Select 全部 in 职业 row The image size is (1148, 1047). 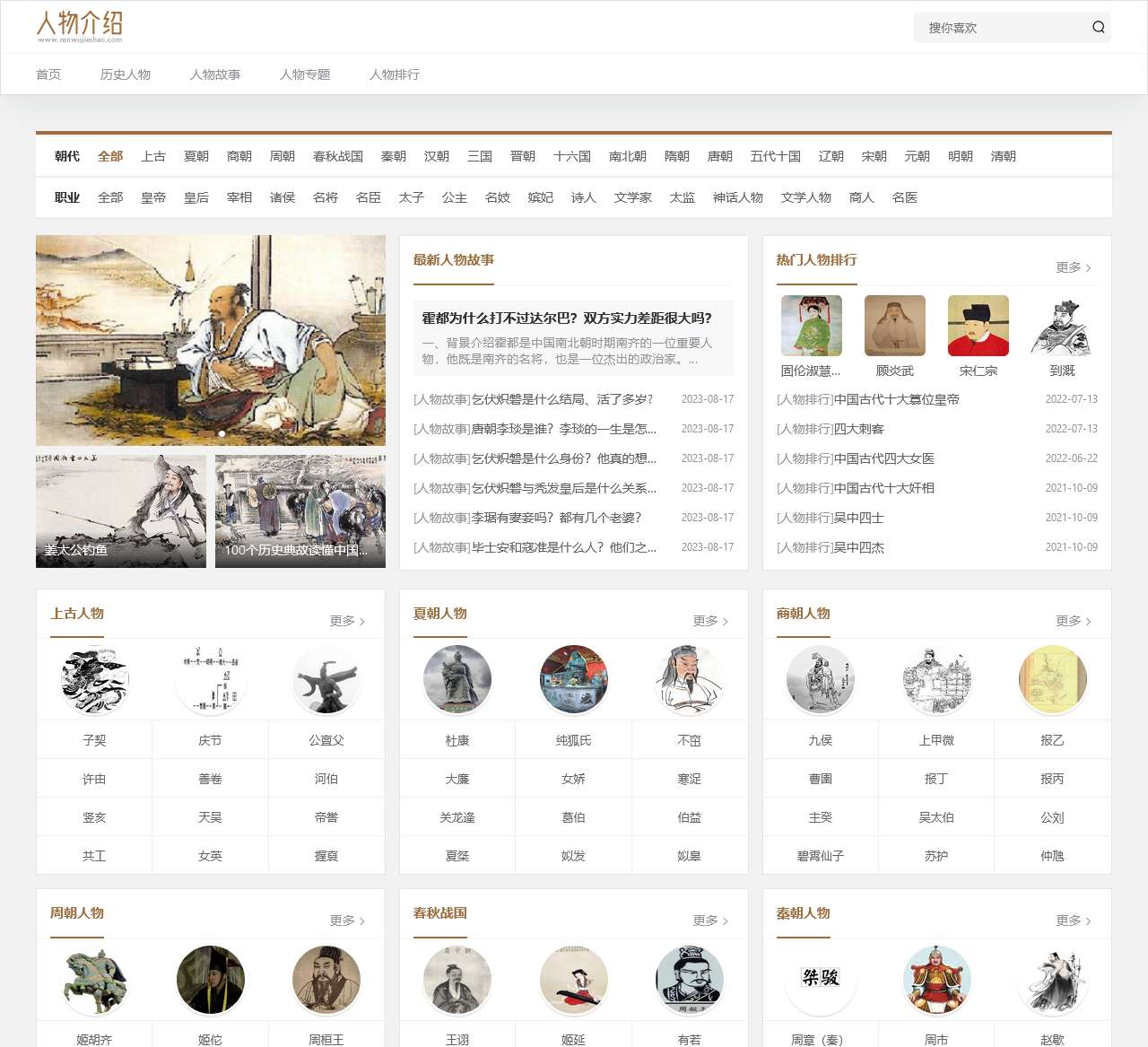[110, 197]
